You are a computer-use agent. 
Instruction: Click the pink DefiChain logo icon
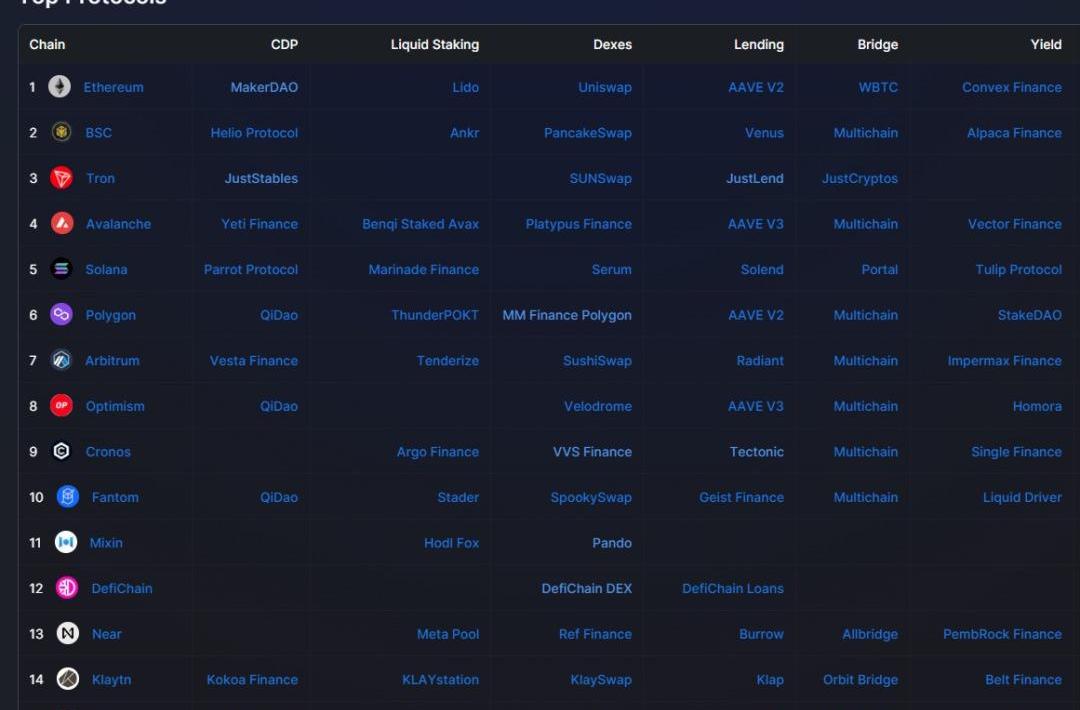(x=67, y=588)
